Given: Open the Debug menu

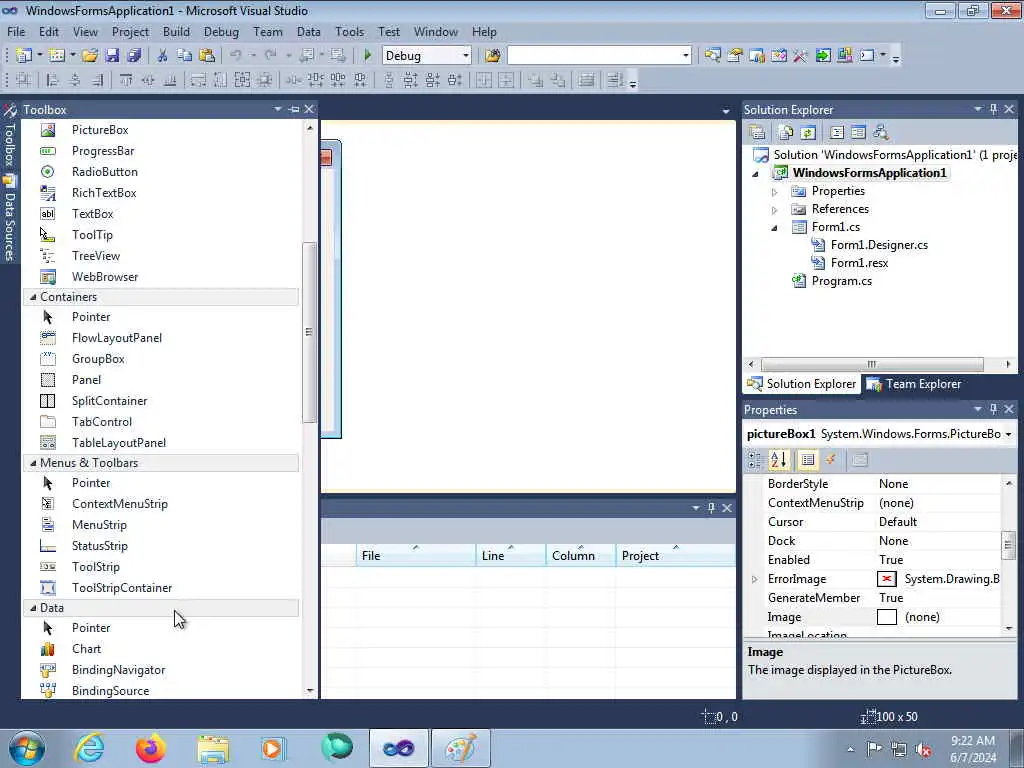Looking at the screenshot, I should click(x=221, y=31).
